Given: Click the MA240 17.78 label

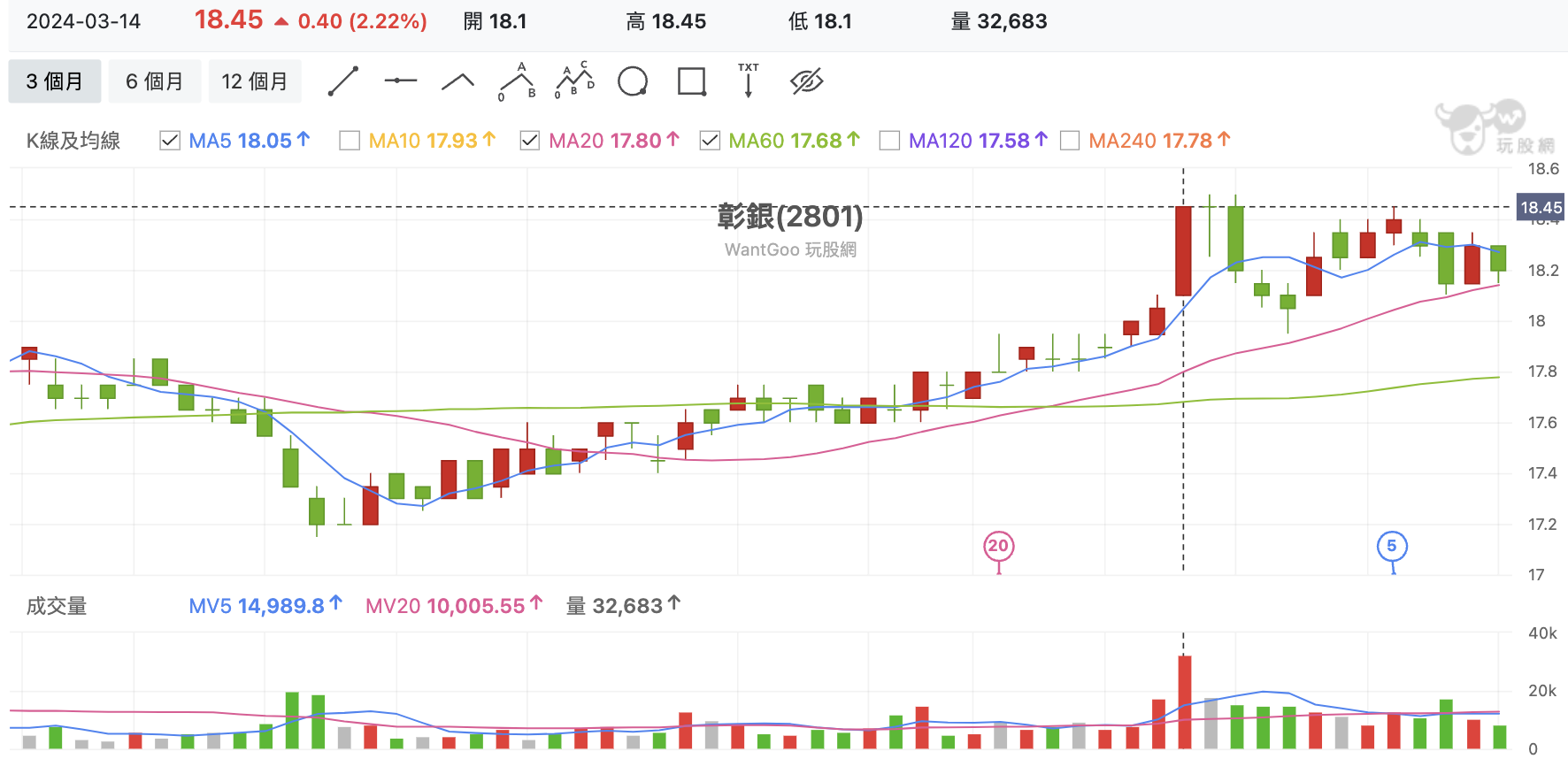Looking at the screenshot, I should (x=1159, y=141).
